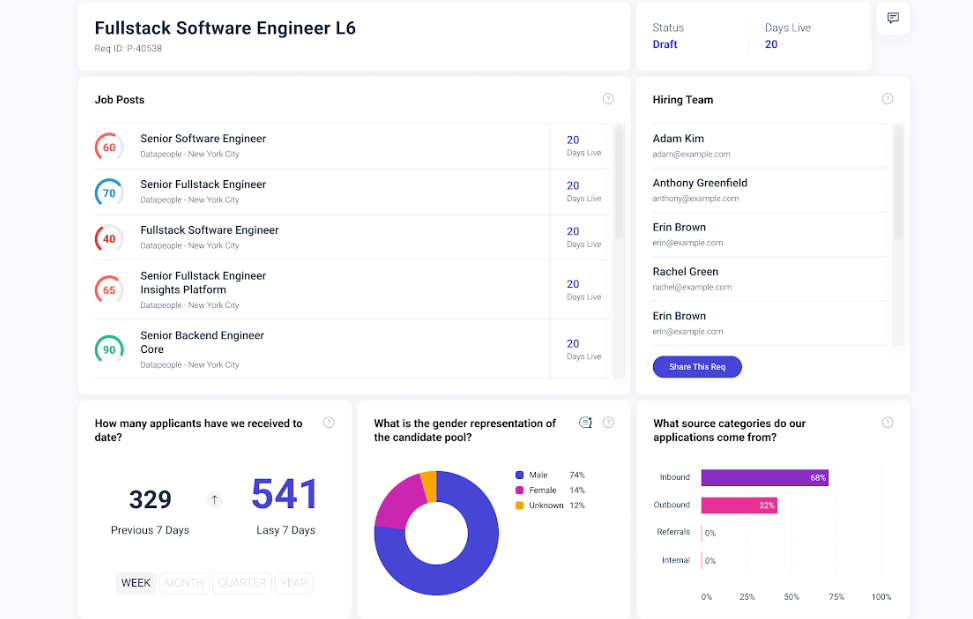The height and width of the screenshot is (619, 973).
Task: Click the purple Inbound 68% bar
Action: [764, 478]
